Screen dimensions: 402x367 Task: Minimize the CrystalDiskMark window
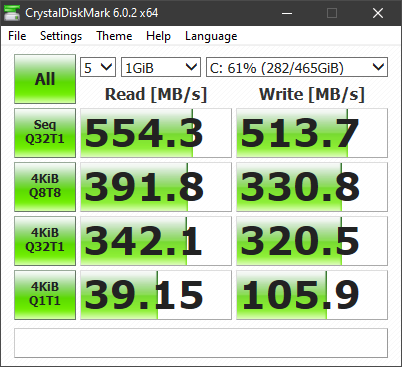[x=287, y=13]
